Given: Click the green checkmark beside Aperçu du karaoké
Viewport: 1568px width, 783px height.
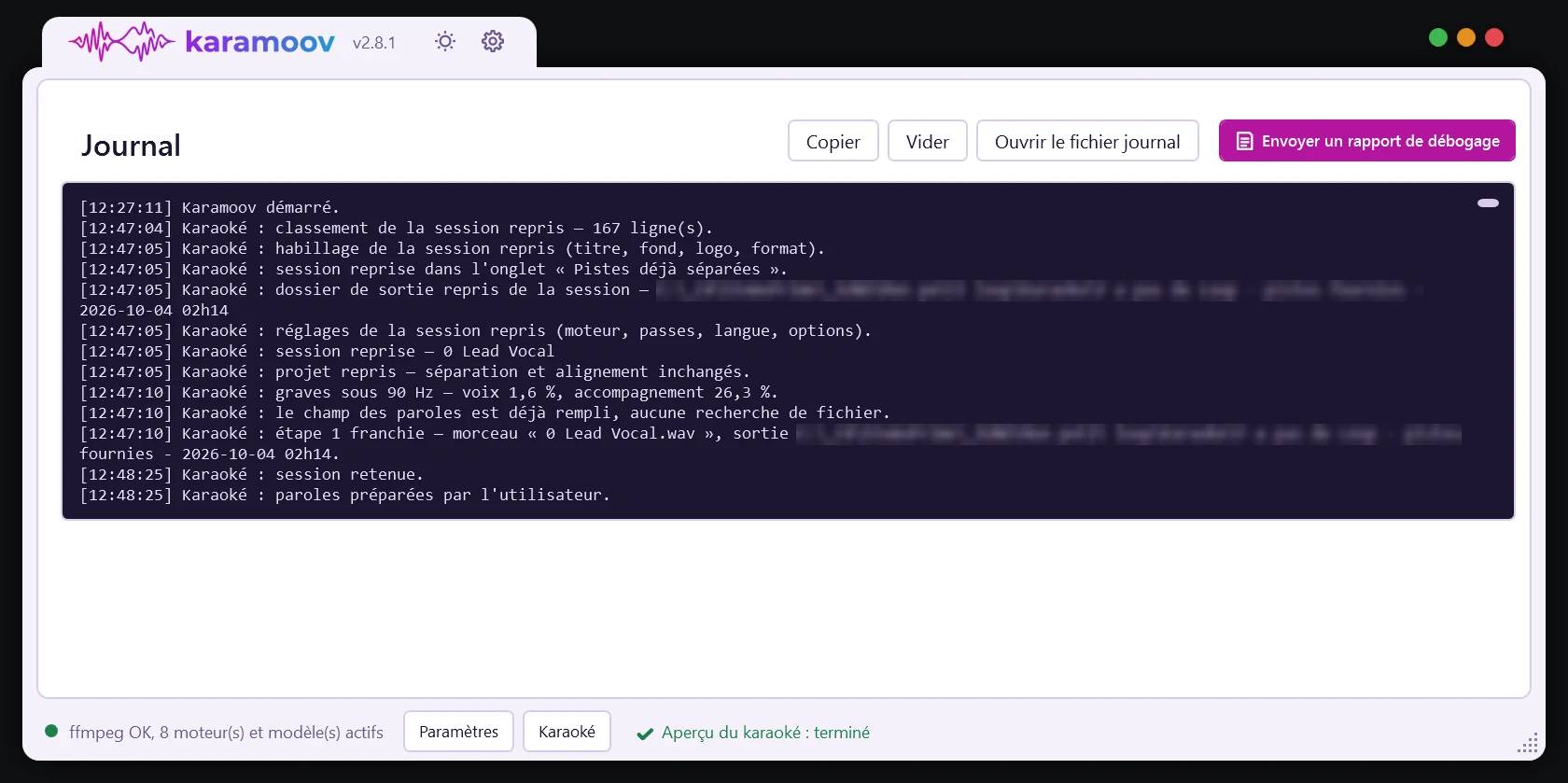Looking at the screenshot, I should point(645,734).
